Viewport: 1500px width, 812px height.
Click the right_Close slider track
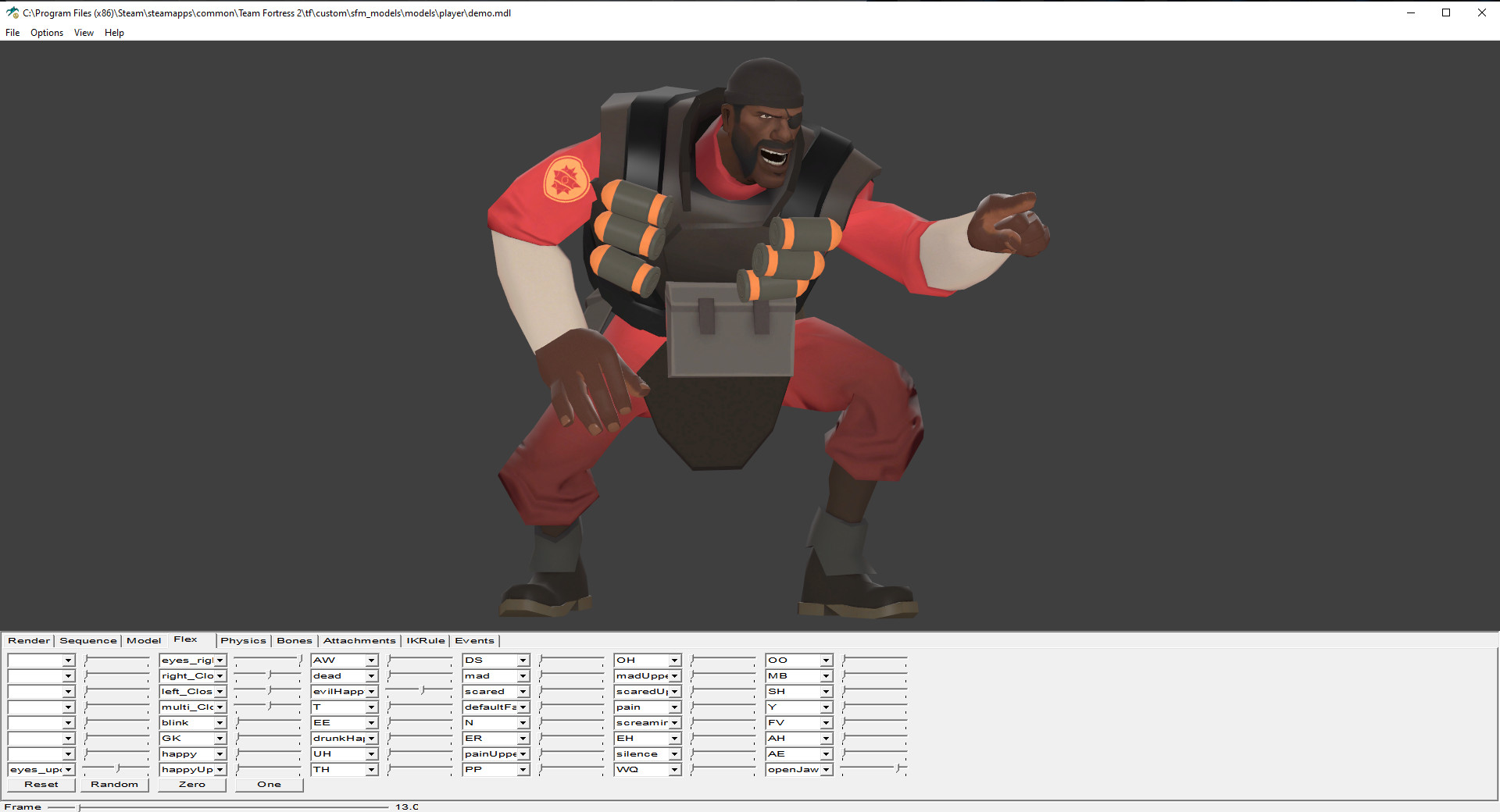268,675
